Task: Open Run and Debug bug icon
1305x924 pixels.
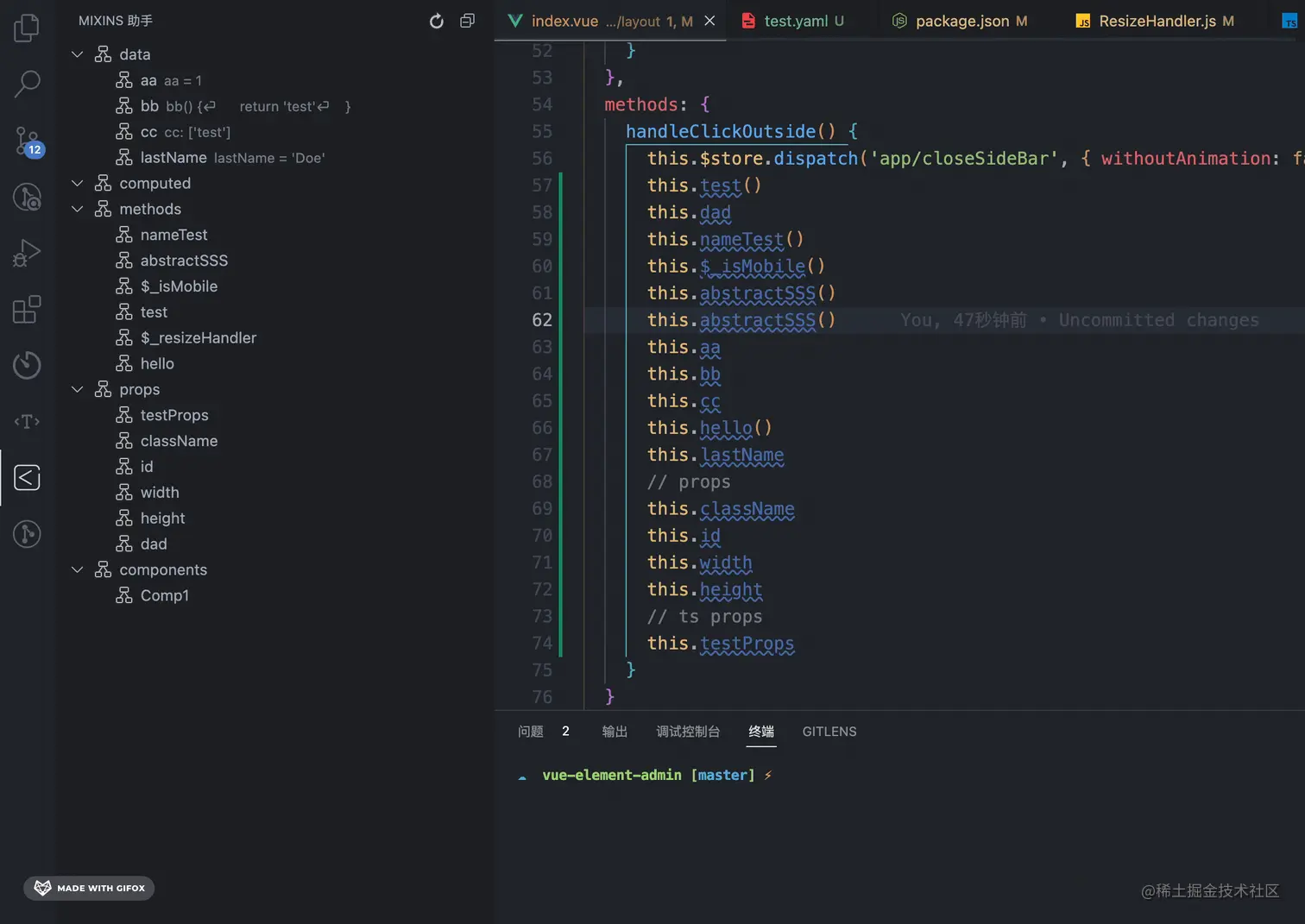Action: [27, 253]
